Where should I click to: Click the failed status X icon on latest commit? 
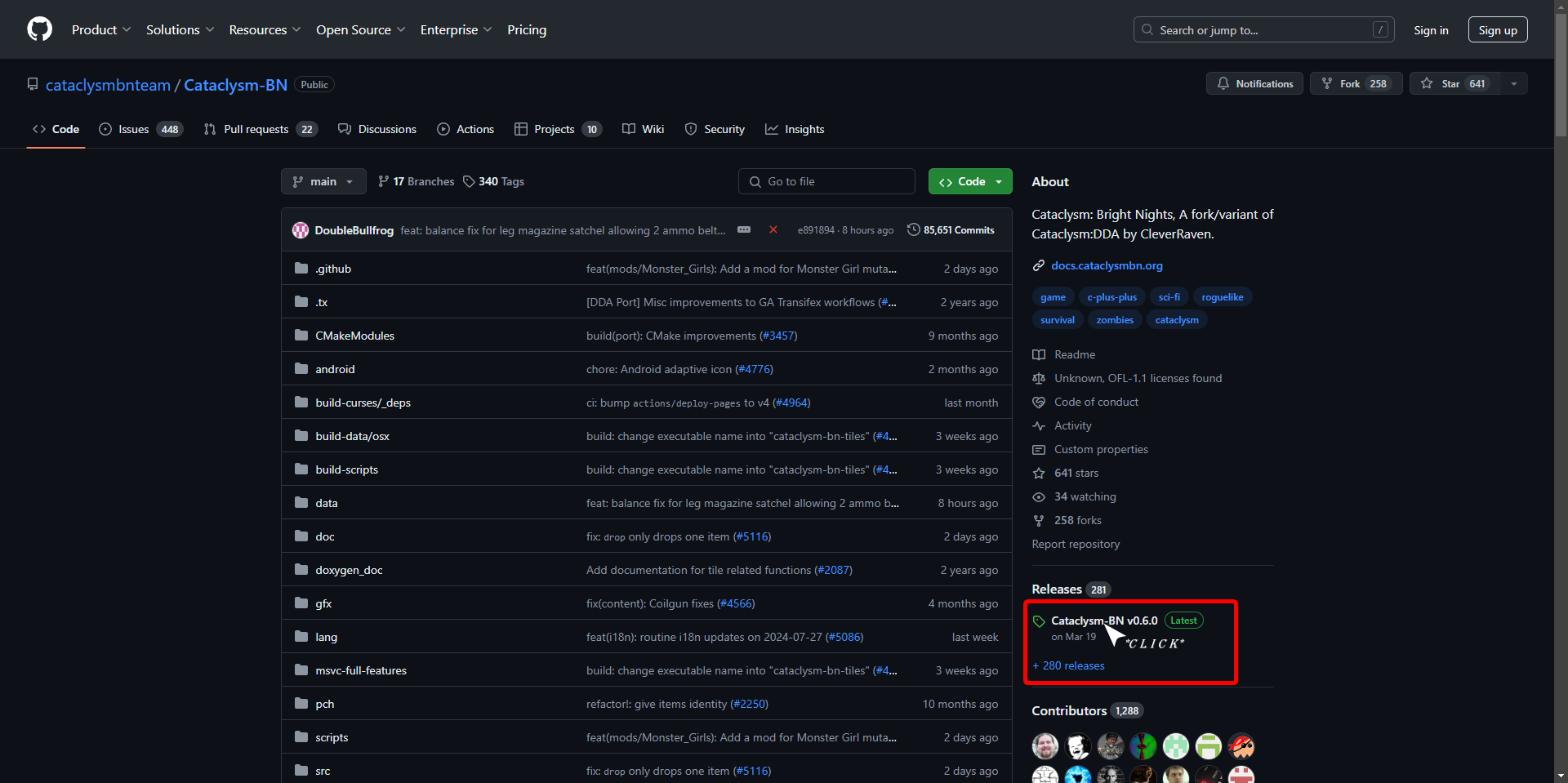773,230
